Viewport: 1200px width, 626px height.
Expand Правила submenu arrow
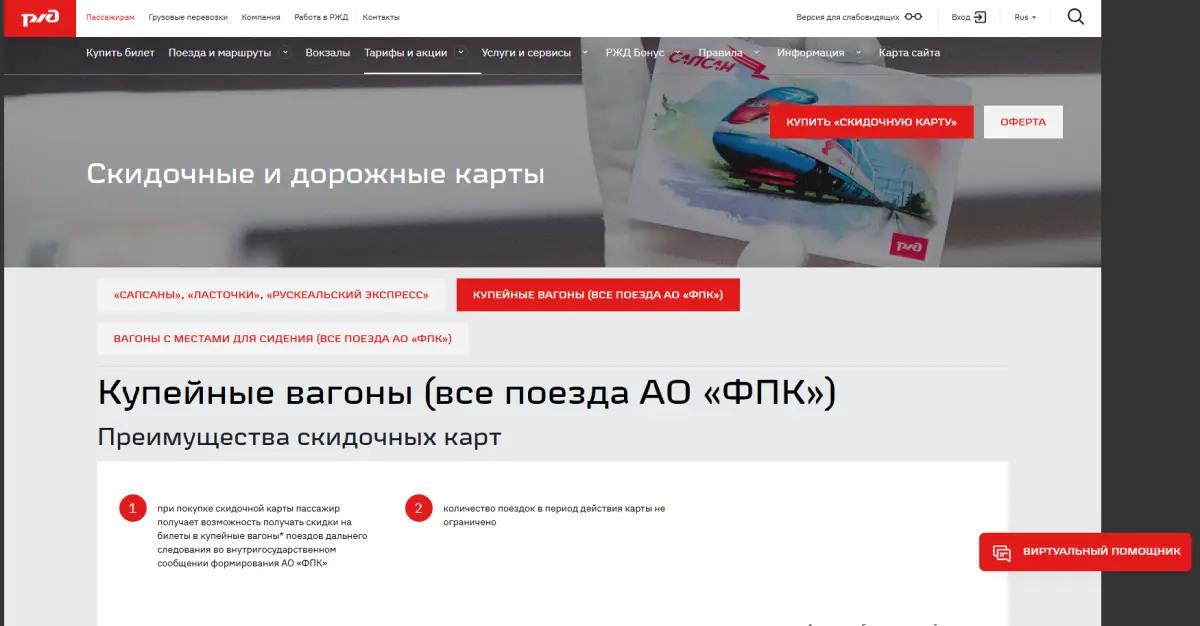[x=756, y=52]
